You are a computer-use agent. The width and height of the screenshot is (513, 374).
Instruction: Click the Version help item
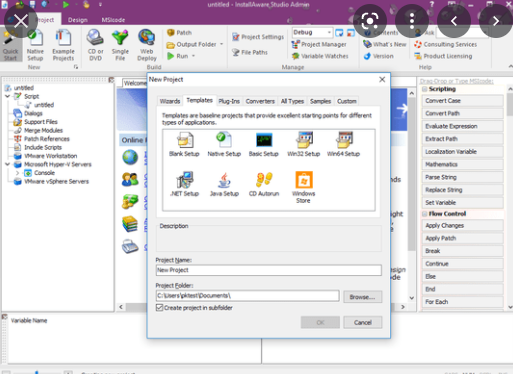click(379, 56)
